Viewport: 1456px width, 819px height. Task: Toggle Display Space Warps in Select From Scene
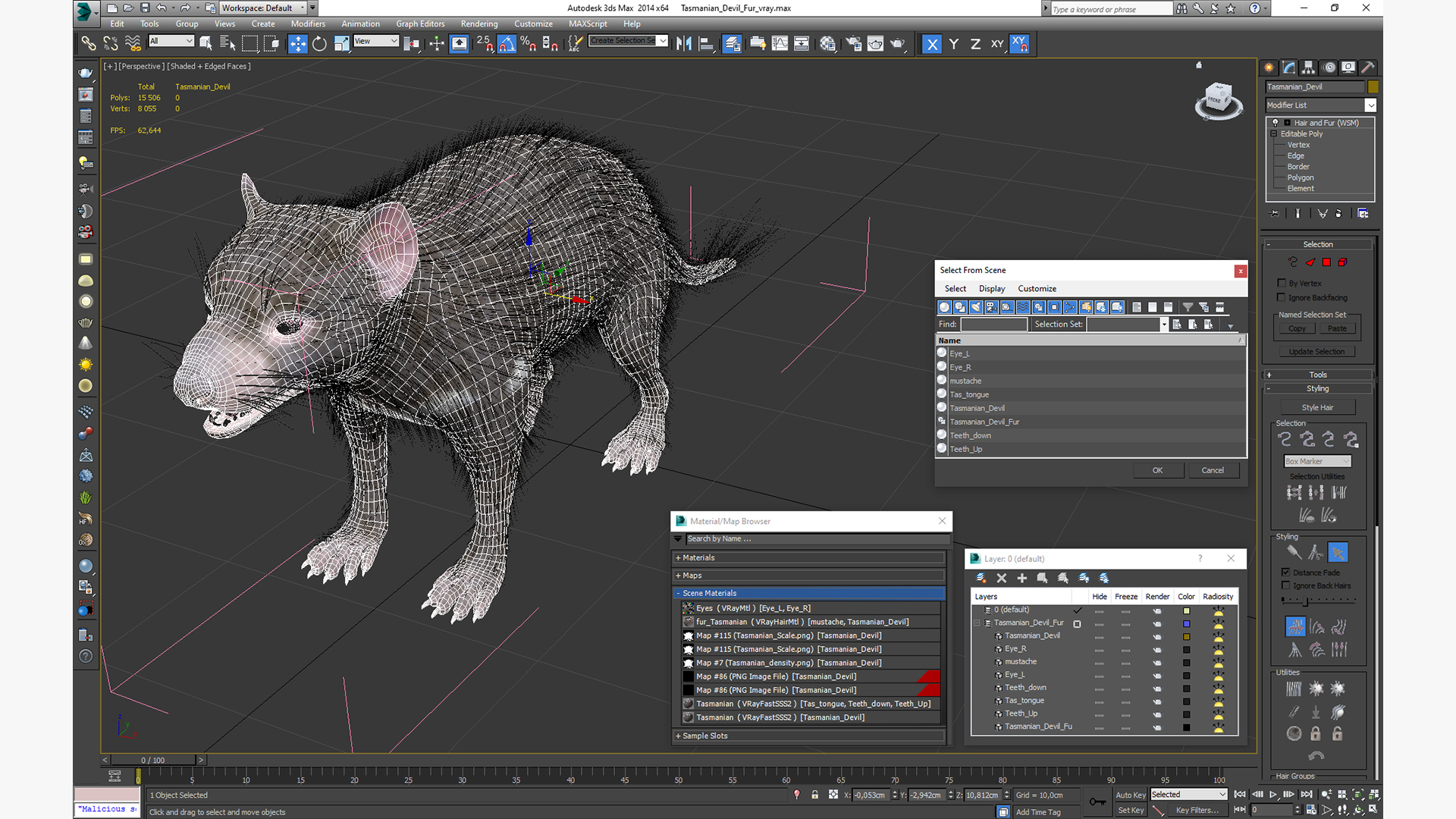[x=1023, y=307]
